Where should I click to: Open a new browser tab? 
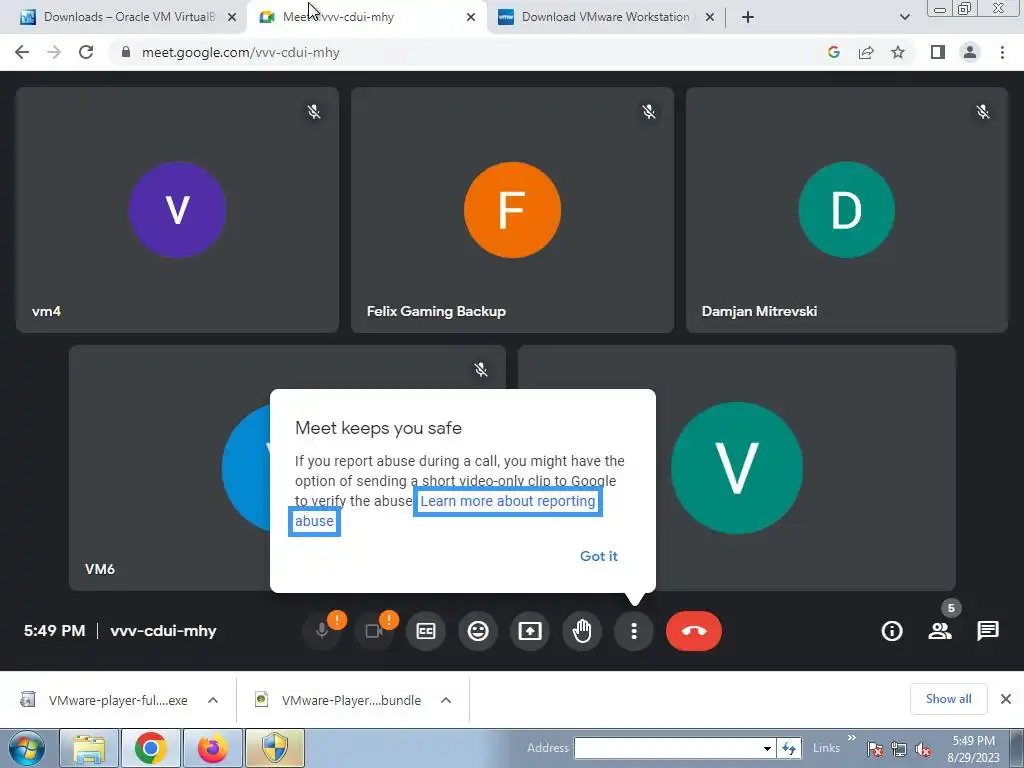tap(748, 17)
